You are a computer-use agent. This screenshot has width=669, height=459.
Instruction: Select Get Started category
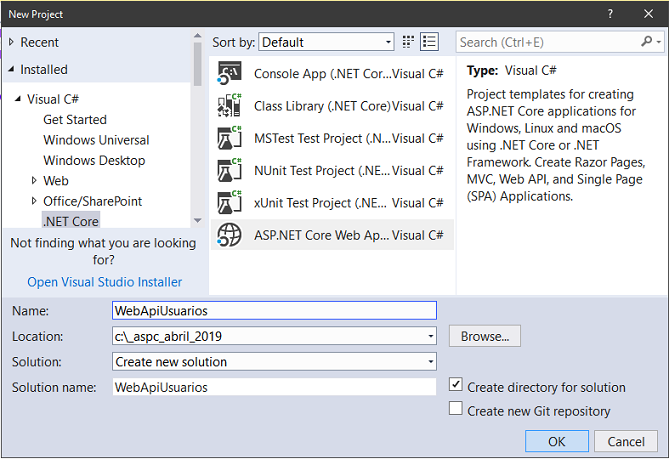75,119
